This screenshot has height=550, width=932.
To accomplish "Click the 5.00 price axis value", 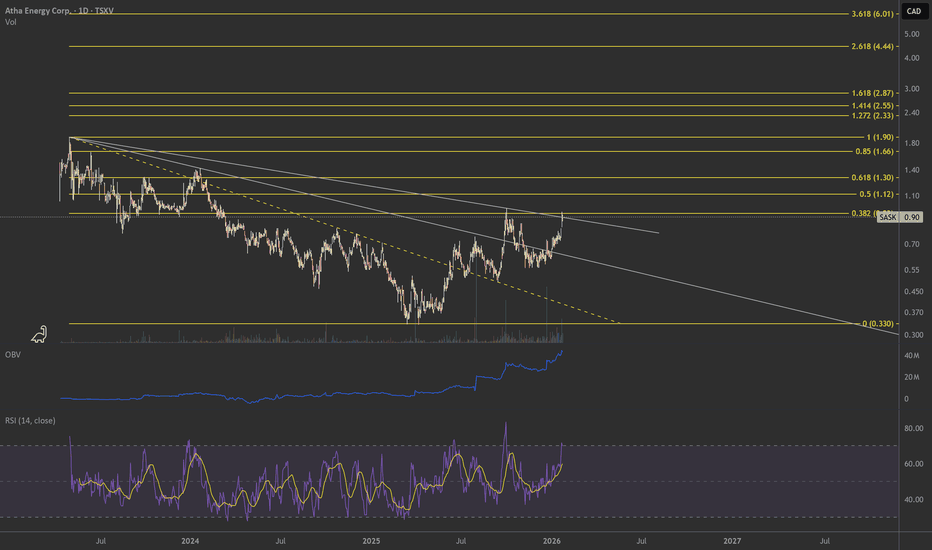I will pos(912,34).
